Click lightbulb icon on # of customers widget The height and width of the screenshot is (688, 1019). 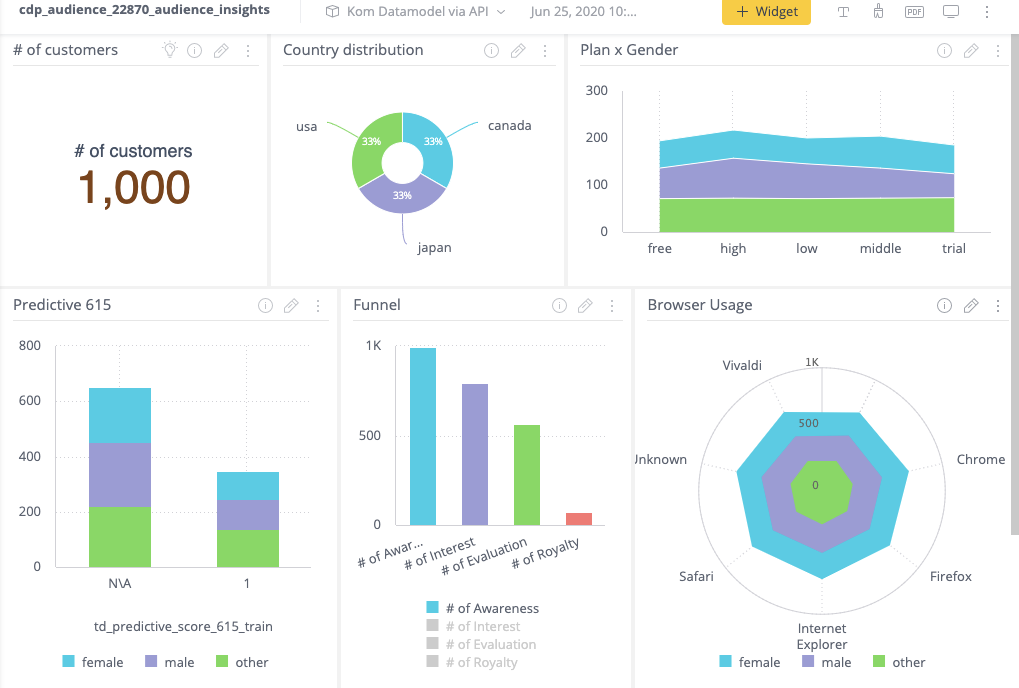tap(171, 50)
